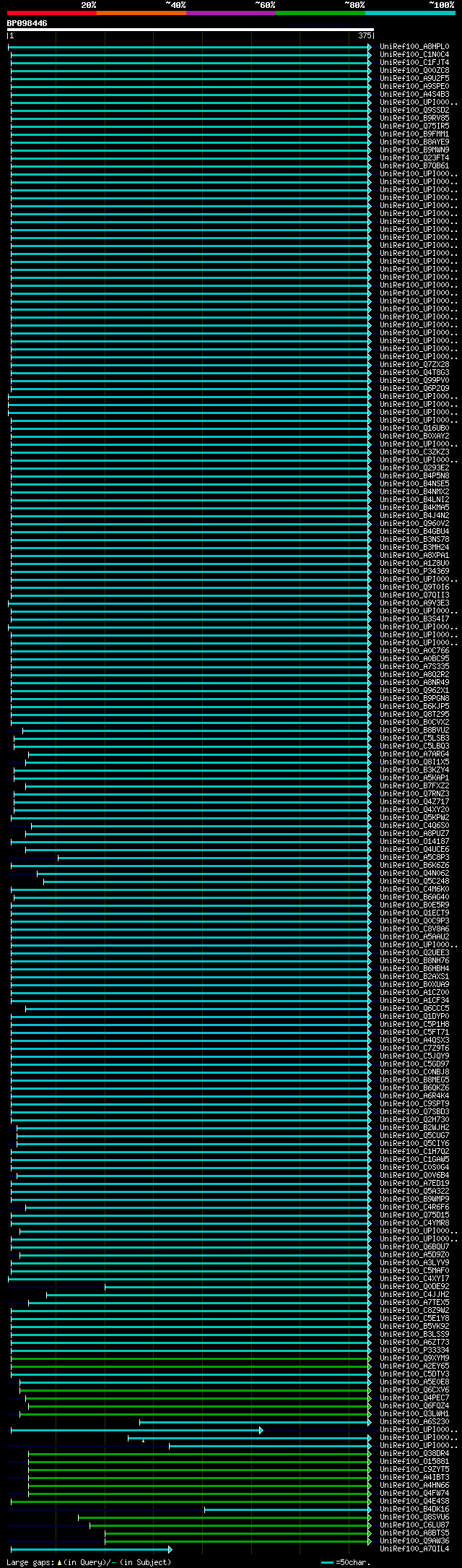This screenshot has width=462, height=1568.
Task: Click the UniRef100_Q5CIY6 label
Action: tap(414, 1144)
